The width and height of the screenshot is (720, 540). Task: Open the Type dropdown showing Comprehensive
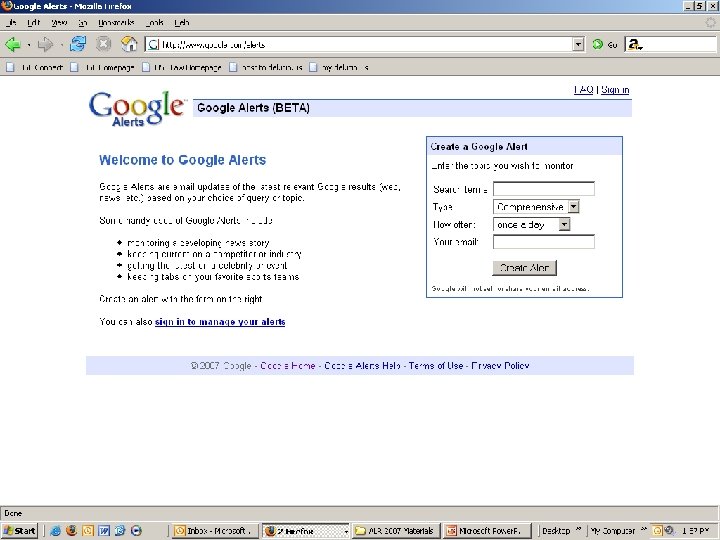click(574, 207)
